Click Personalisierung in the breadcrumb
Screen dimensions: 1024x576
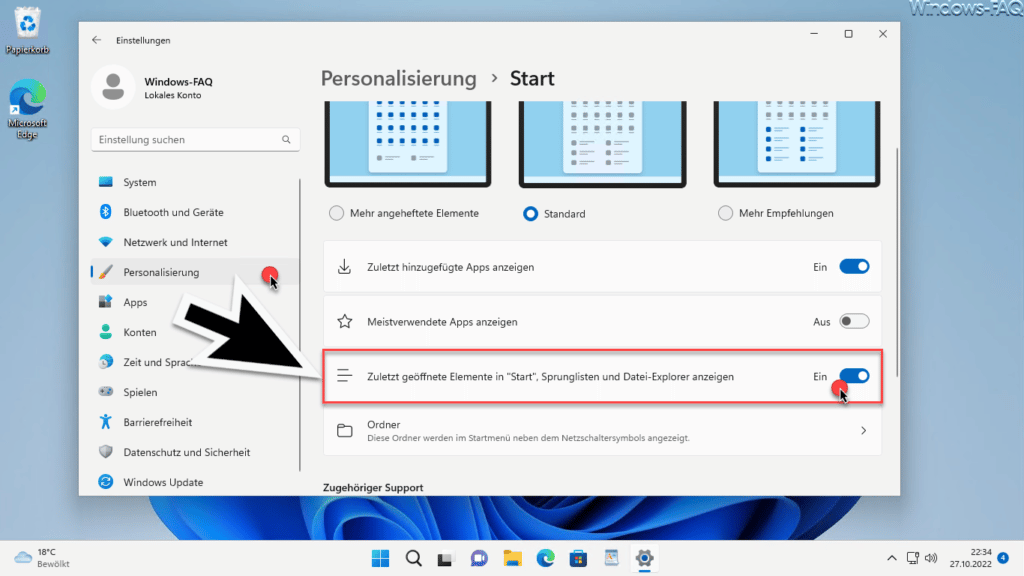(x=398, y=78)
